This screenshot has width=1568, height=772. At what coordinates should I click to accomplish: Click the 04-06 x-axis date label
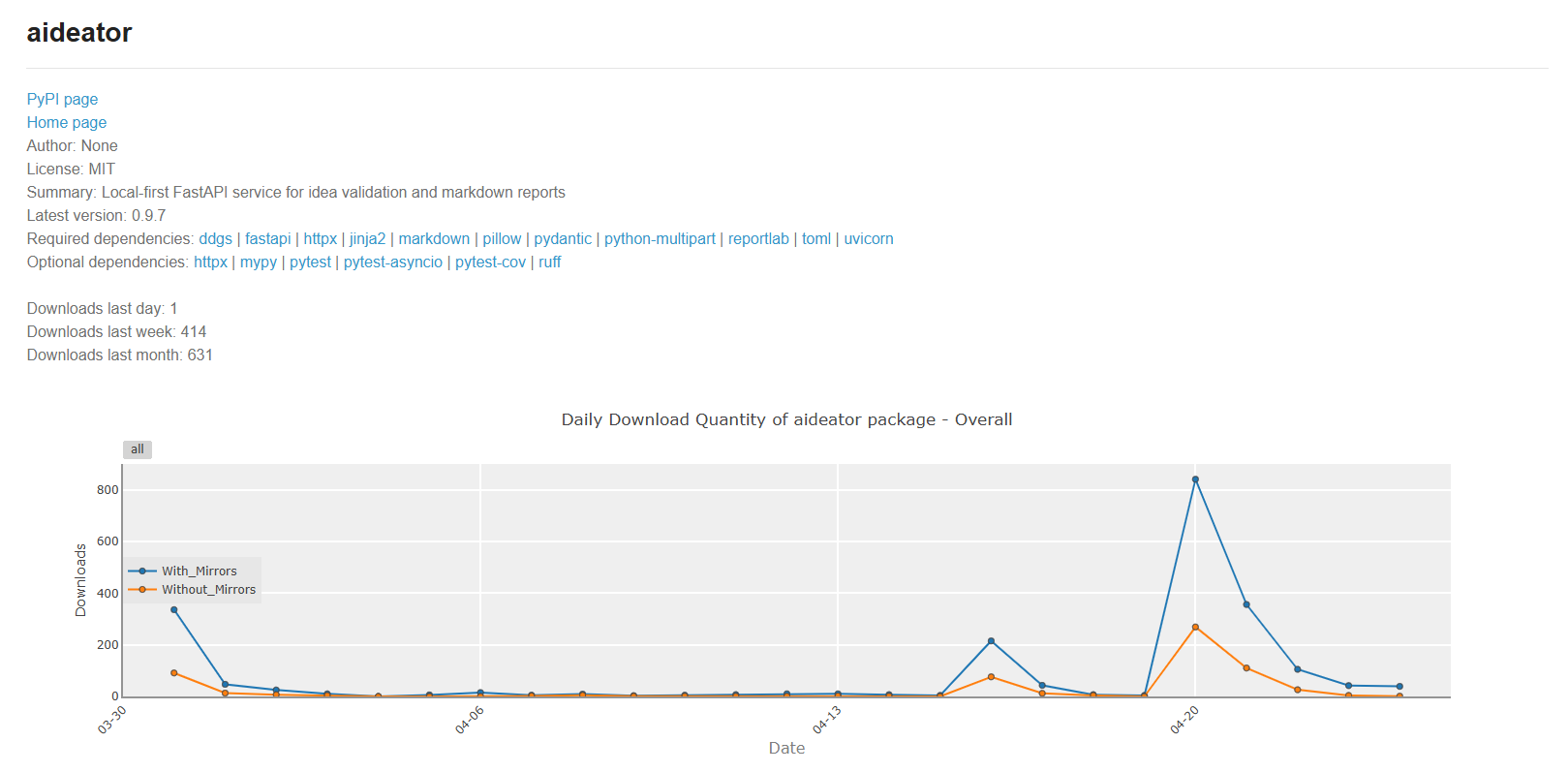pos(469,721)
